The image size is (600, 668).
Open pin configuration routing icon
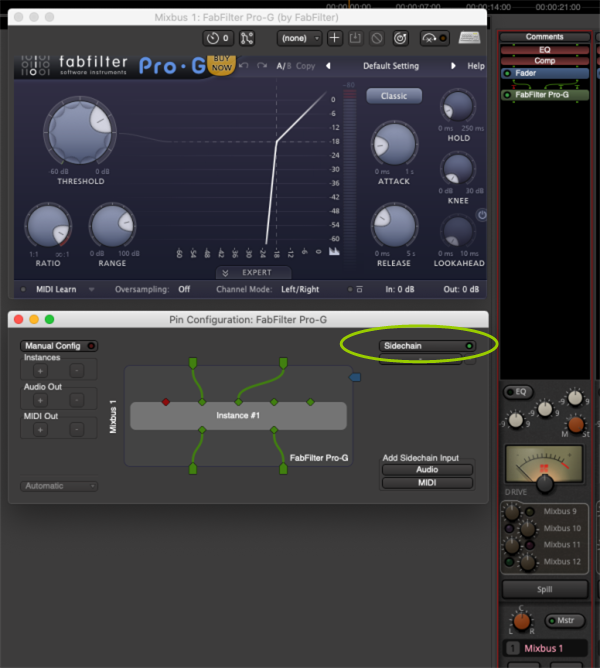[247, 38]
